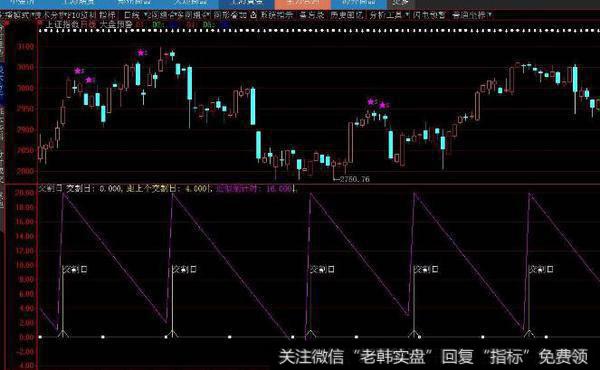The width and height of the screenshot is (600, 370).
Task: Open 历史回忆 replay function
Action: 347,15
